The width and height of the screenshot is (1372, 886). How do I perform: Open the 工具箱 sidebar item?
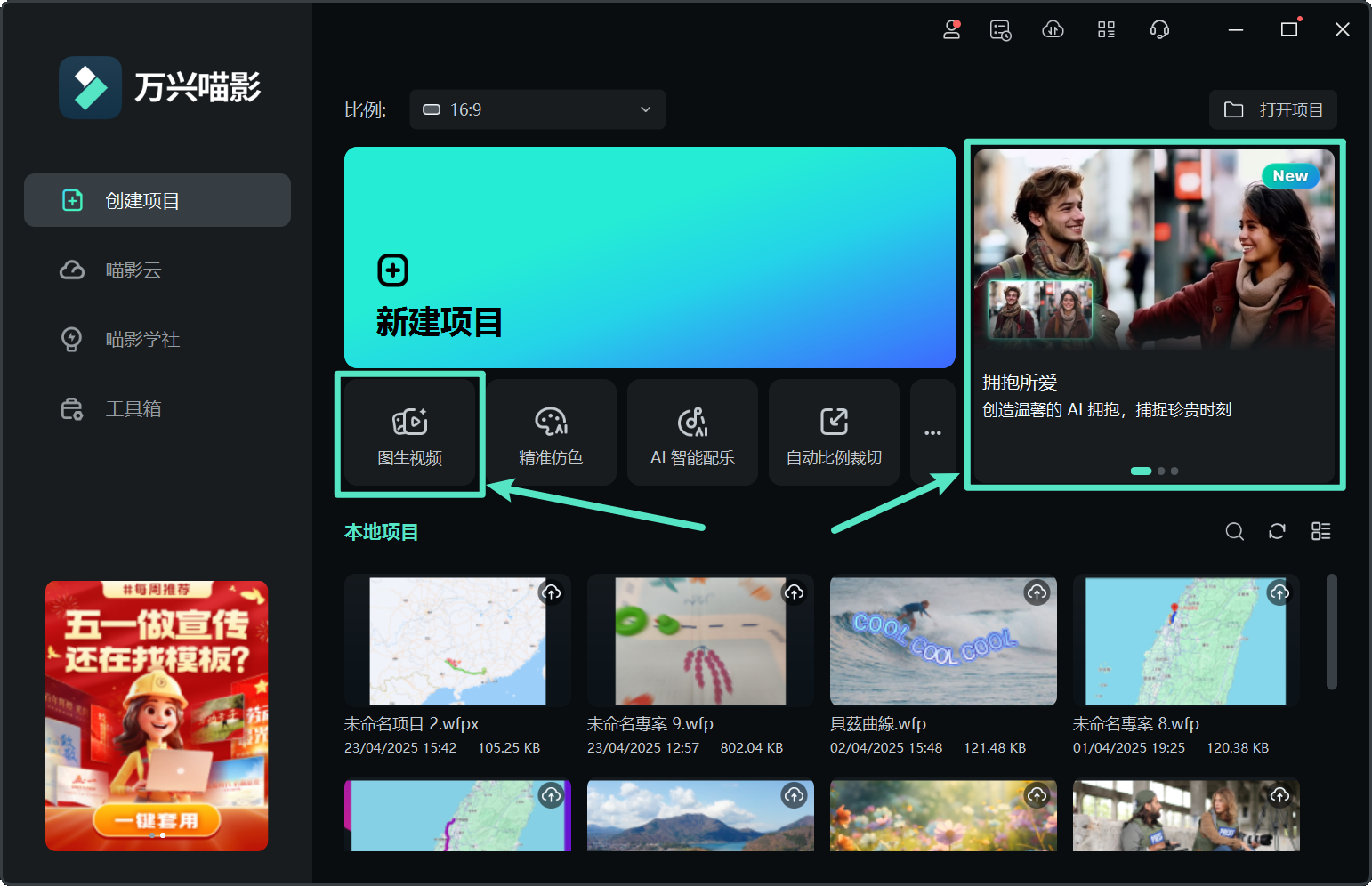(x=133, y=408)
